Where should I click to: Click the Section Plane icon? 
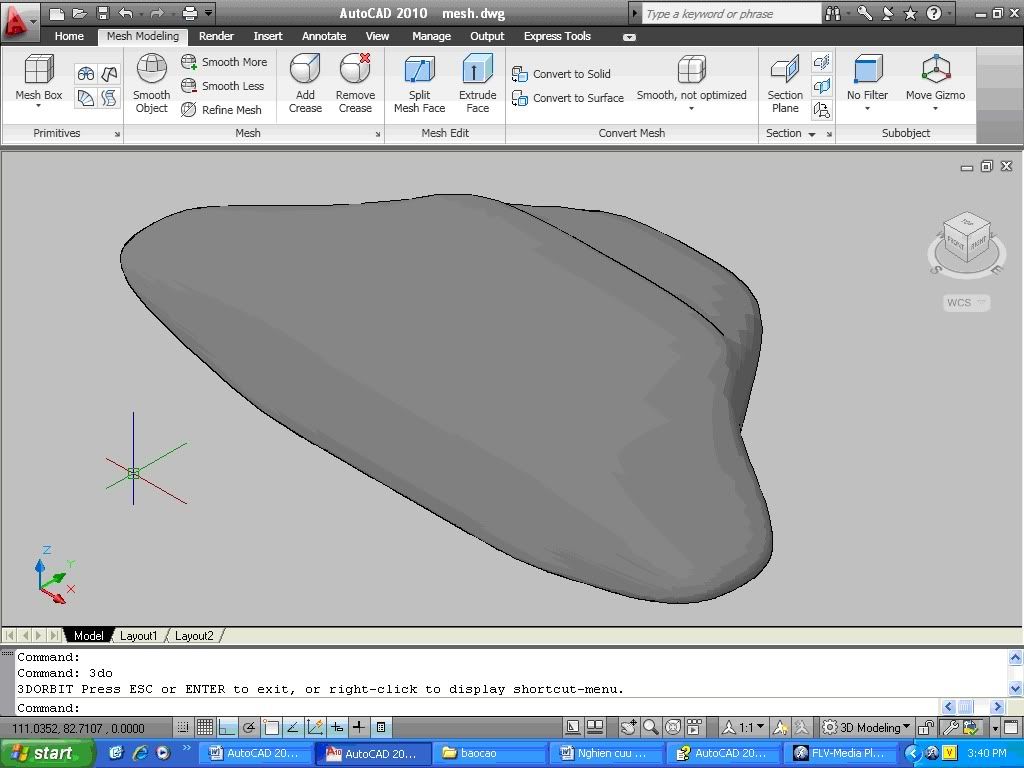click(785, 69)
